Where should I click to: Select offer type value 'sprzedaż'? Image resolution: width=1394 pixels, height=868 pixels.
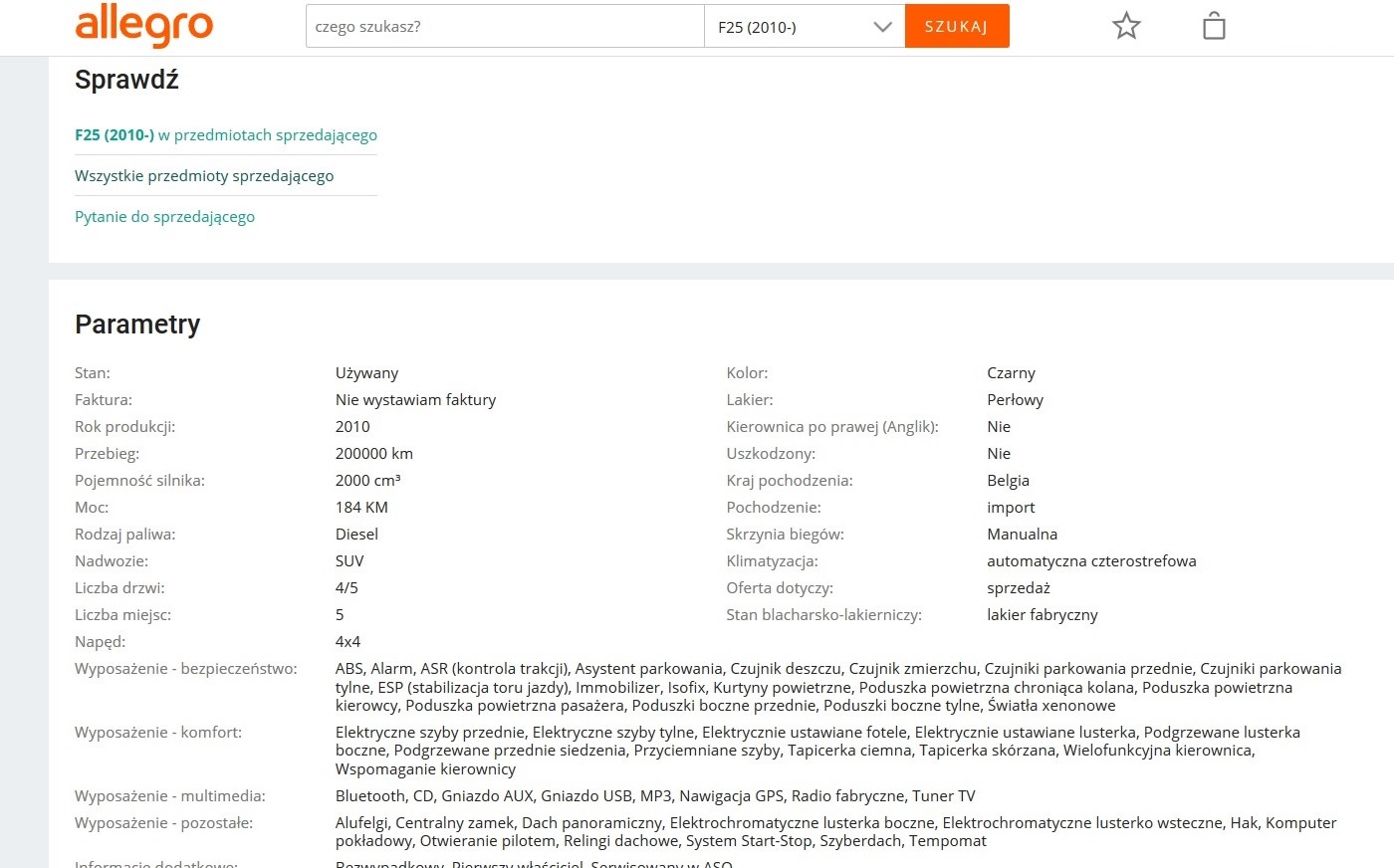click(x=1019, y=588)
